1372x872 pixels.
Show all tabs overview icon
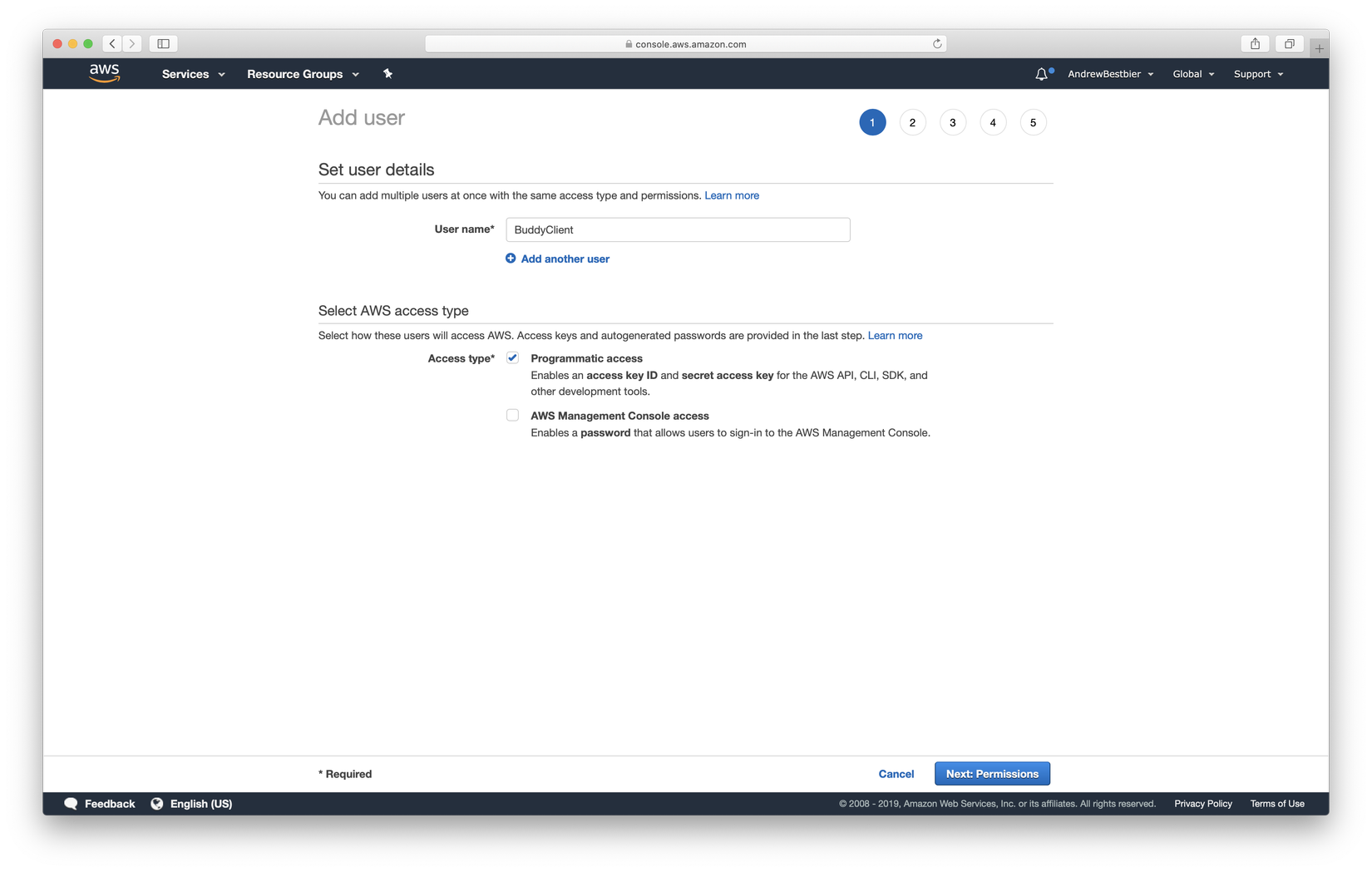coord(1290,43)
